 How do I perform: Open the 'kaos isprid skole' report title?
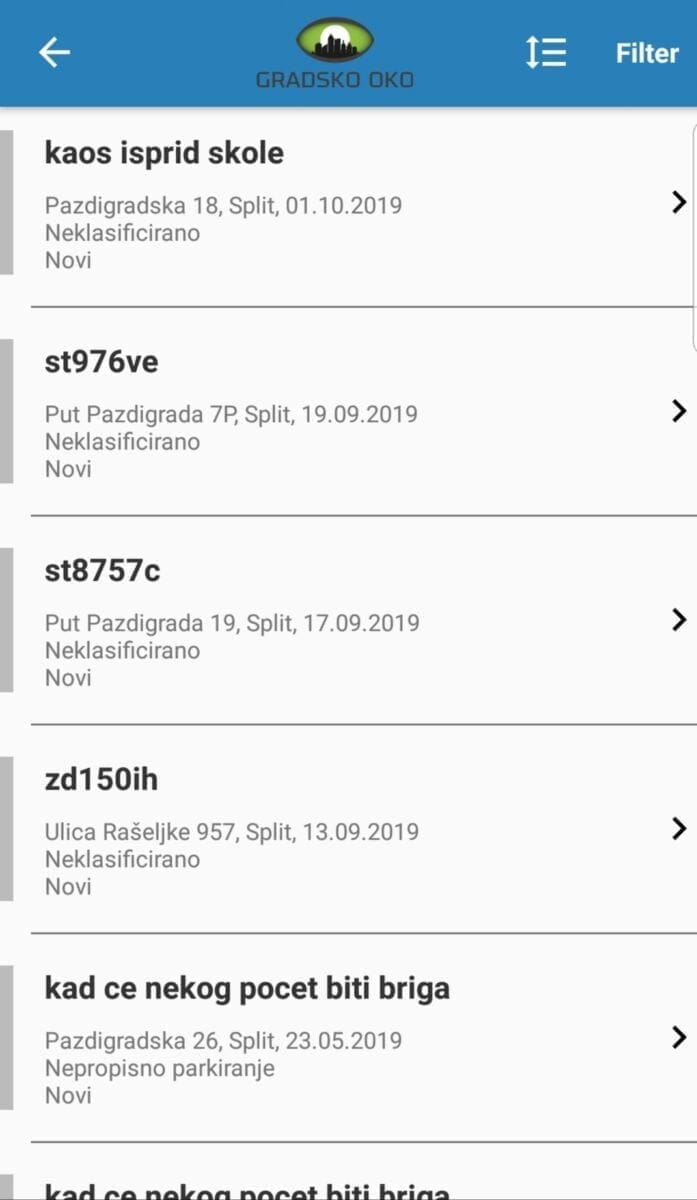pos(164,153)
